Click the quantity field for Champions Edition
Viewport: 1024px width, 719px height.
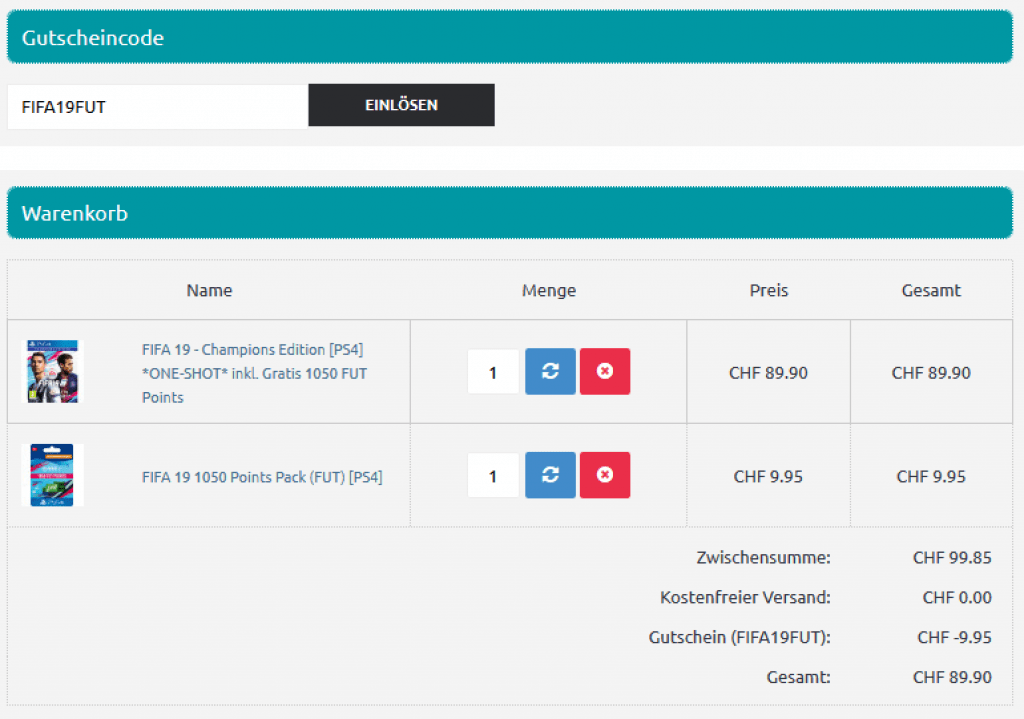coord(493,373)
